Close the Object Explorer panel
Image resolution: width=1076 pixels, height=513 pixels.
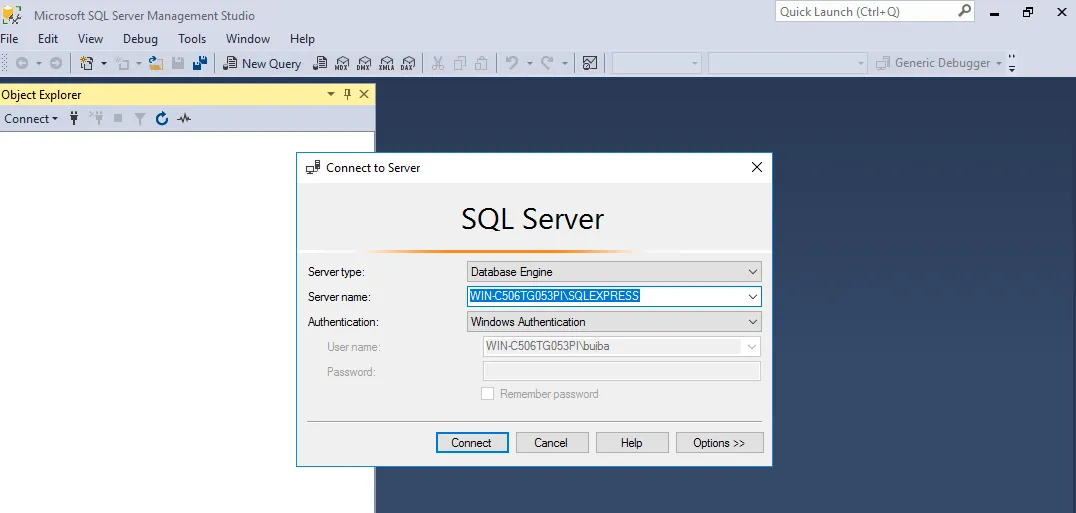[x=364, y=95]
